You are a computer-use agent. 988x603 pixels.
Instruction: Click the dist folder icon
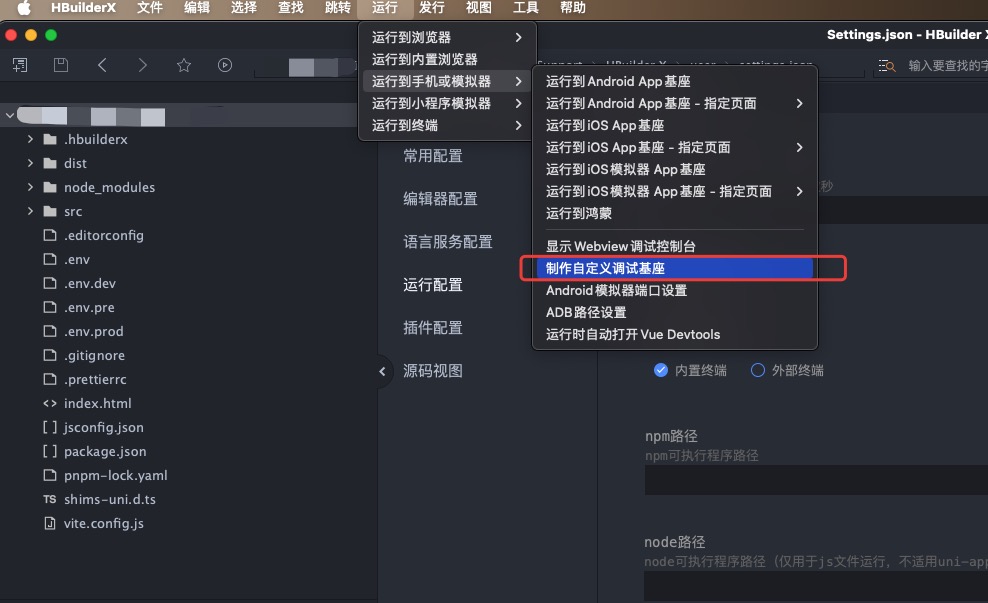tap(50, 163)
